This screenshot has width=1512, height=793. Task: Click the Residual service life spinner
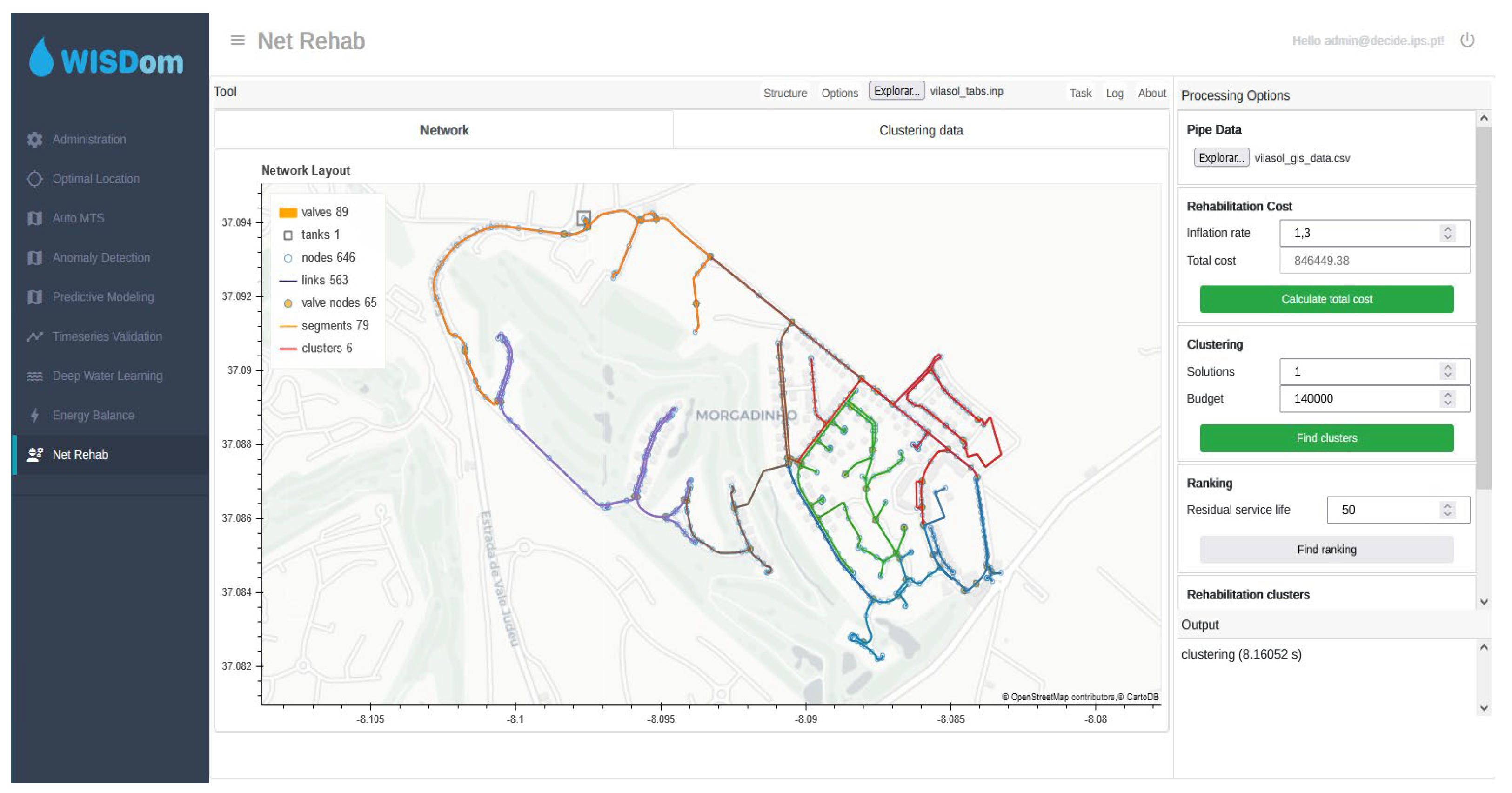(1447, 510)
